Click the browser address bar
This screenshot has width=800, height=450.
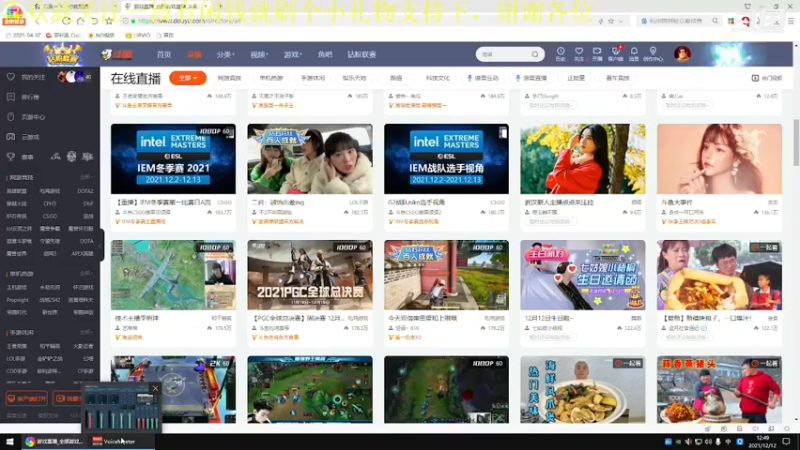point(357,21)
